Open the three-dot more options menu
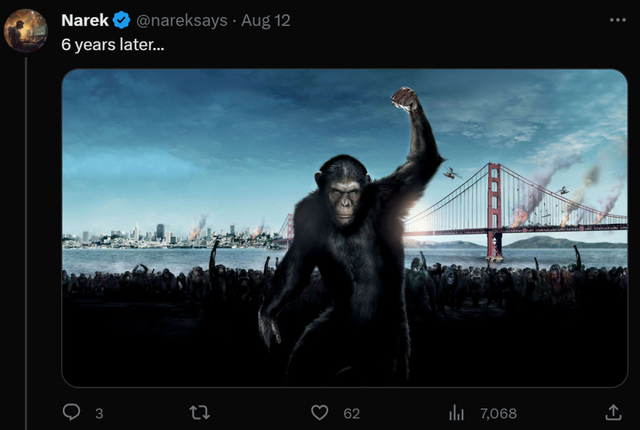Viewport: 640px width, 430px height. click(x=618, y=20)
